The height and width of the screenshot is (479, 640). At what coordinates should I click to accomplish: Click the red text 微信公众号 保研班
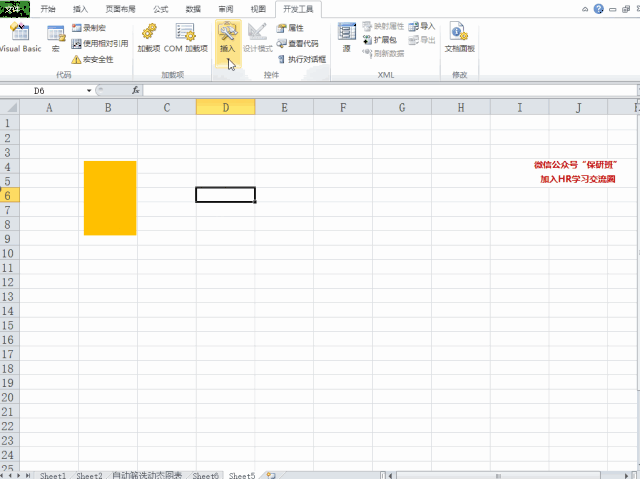576,165
